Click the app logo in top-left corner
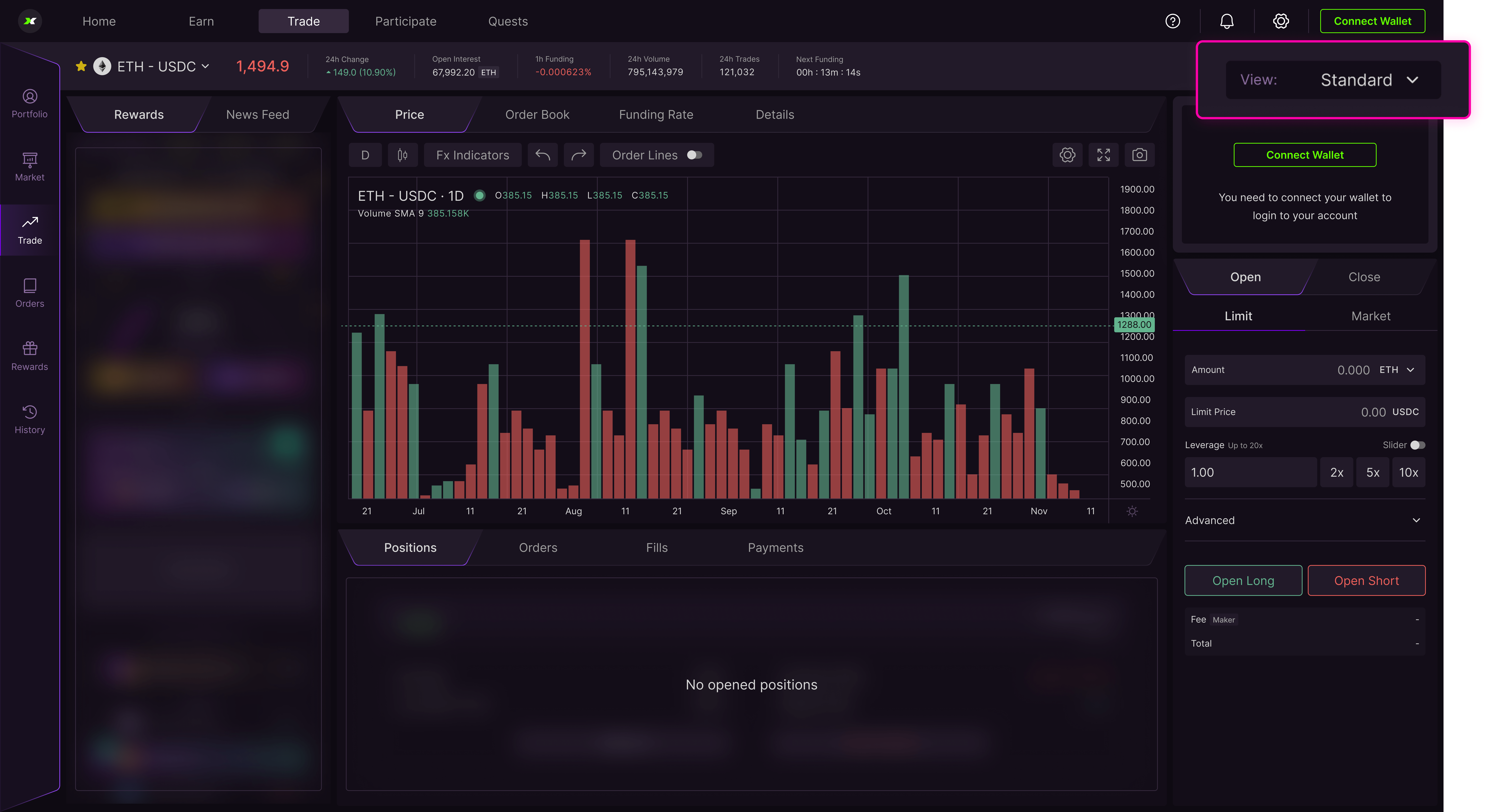 30,21
